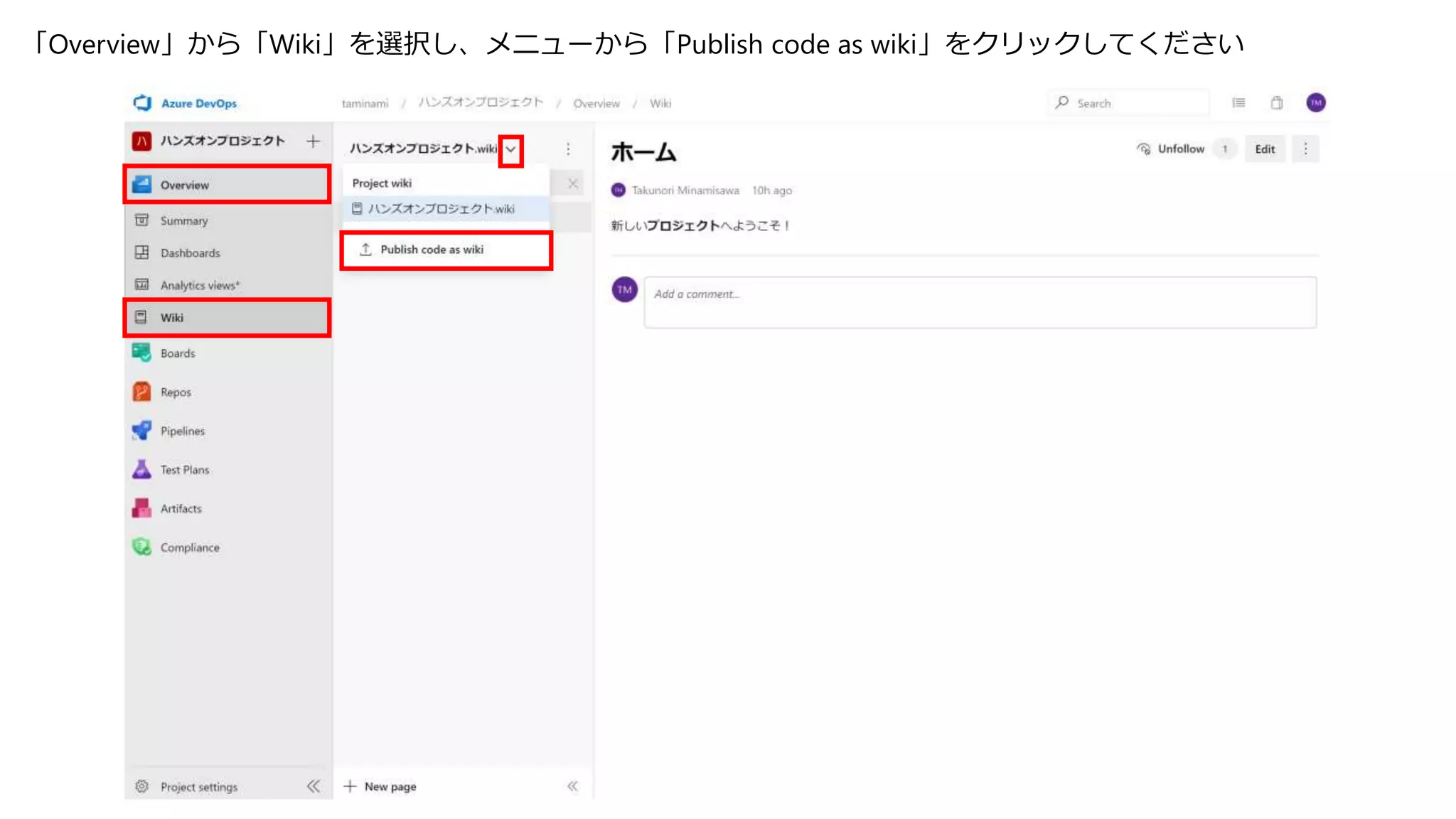Viewport: 1456px width, 819px height.
Task: Click the Add a comment field
Action: pyautogui.click(x=980, y=302)
